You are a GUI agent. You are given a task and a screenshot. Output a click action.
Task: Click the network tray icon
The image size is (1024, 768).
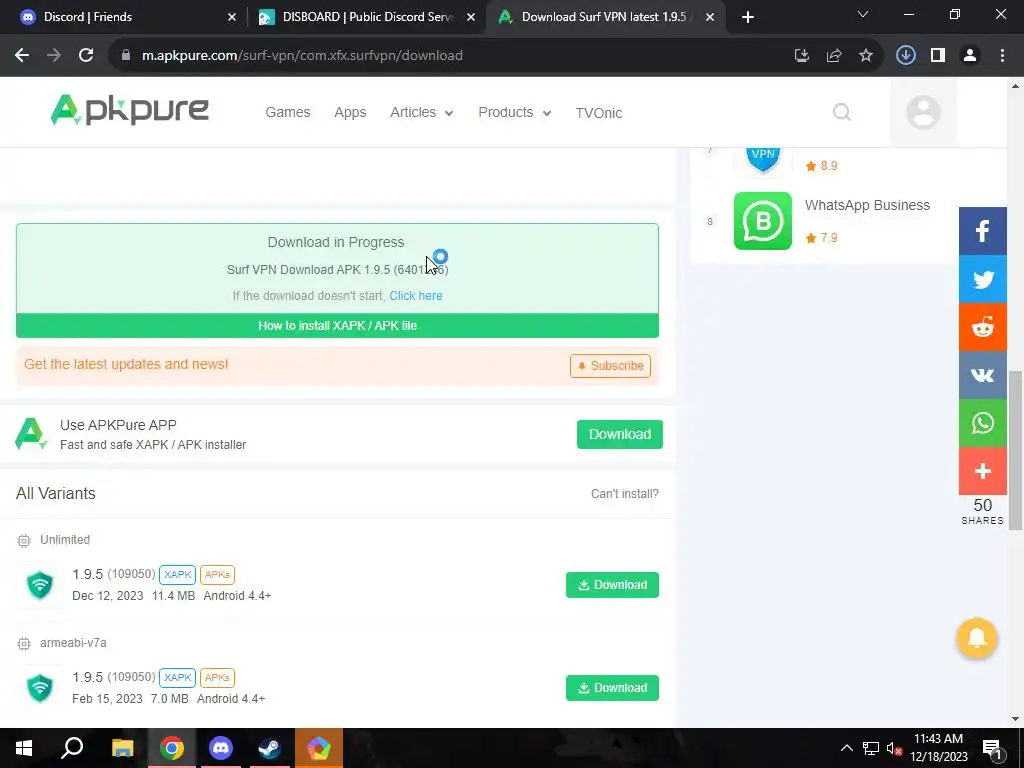(871, 748)
